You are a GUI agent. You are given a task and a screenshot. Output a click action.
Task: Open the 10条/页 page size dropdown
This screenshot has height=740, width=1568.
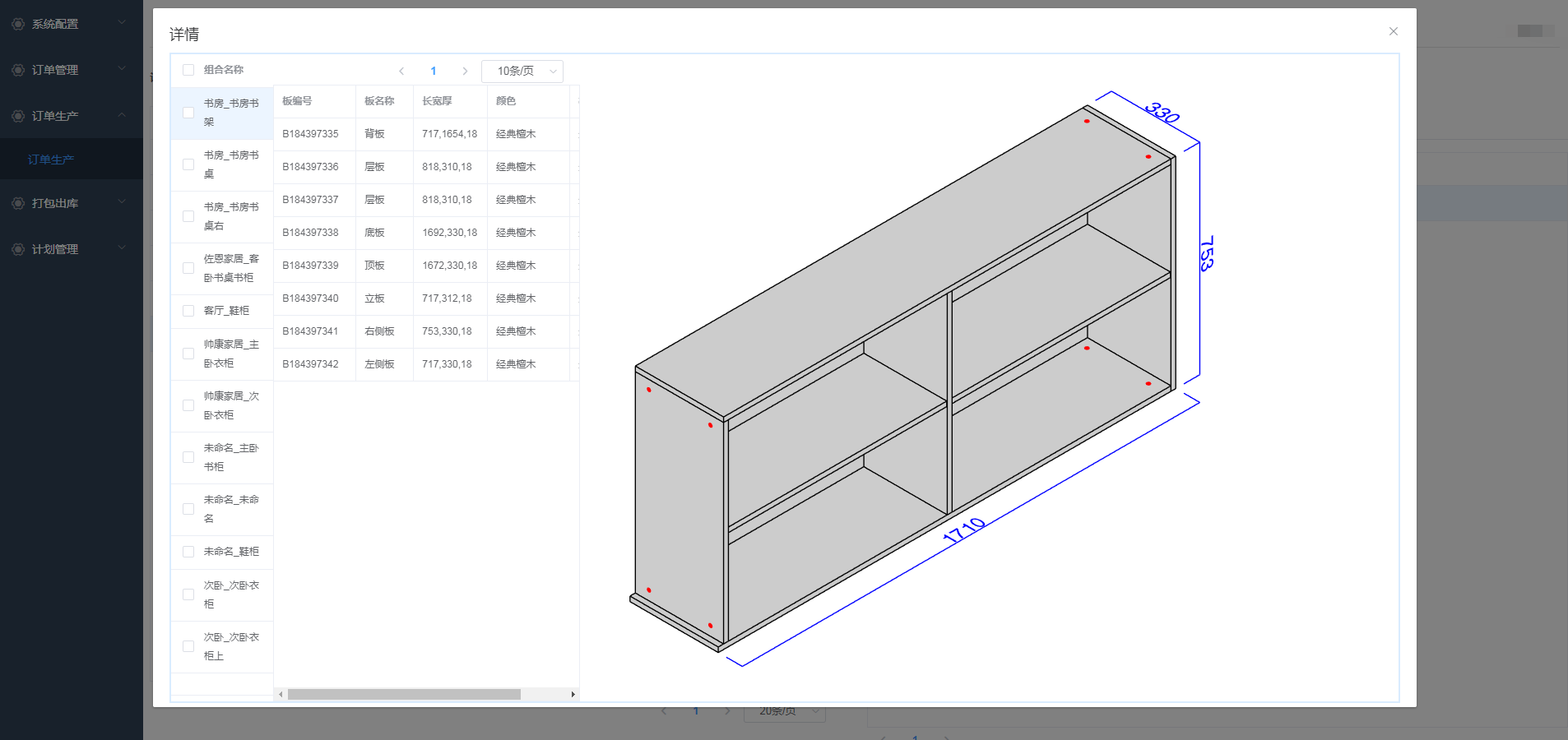point(522,72)
